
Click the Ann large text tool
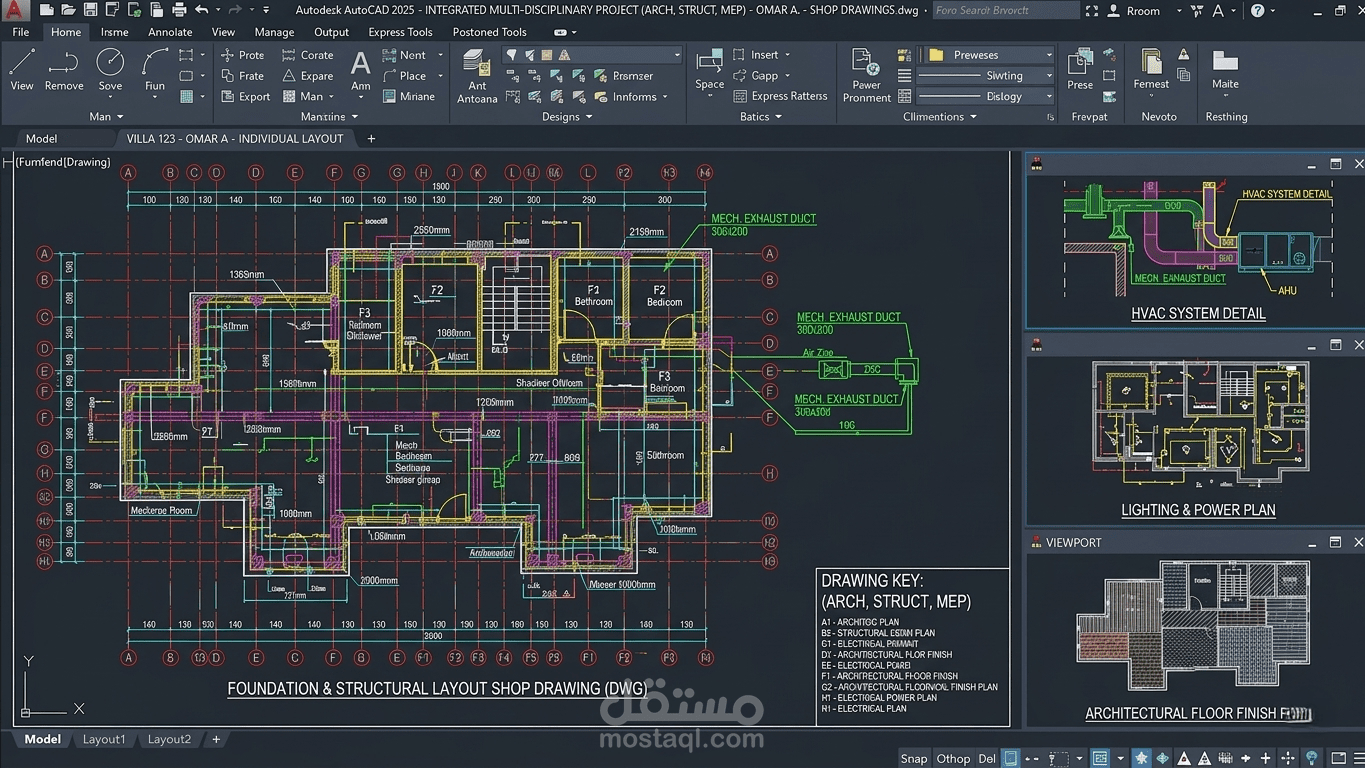[x=361, y=70]
